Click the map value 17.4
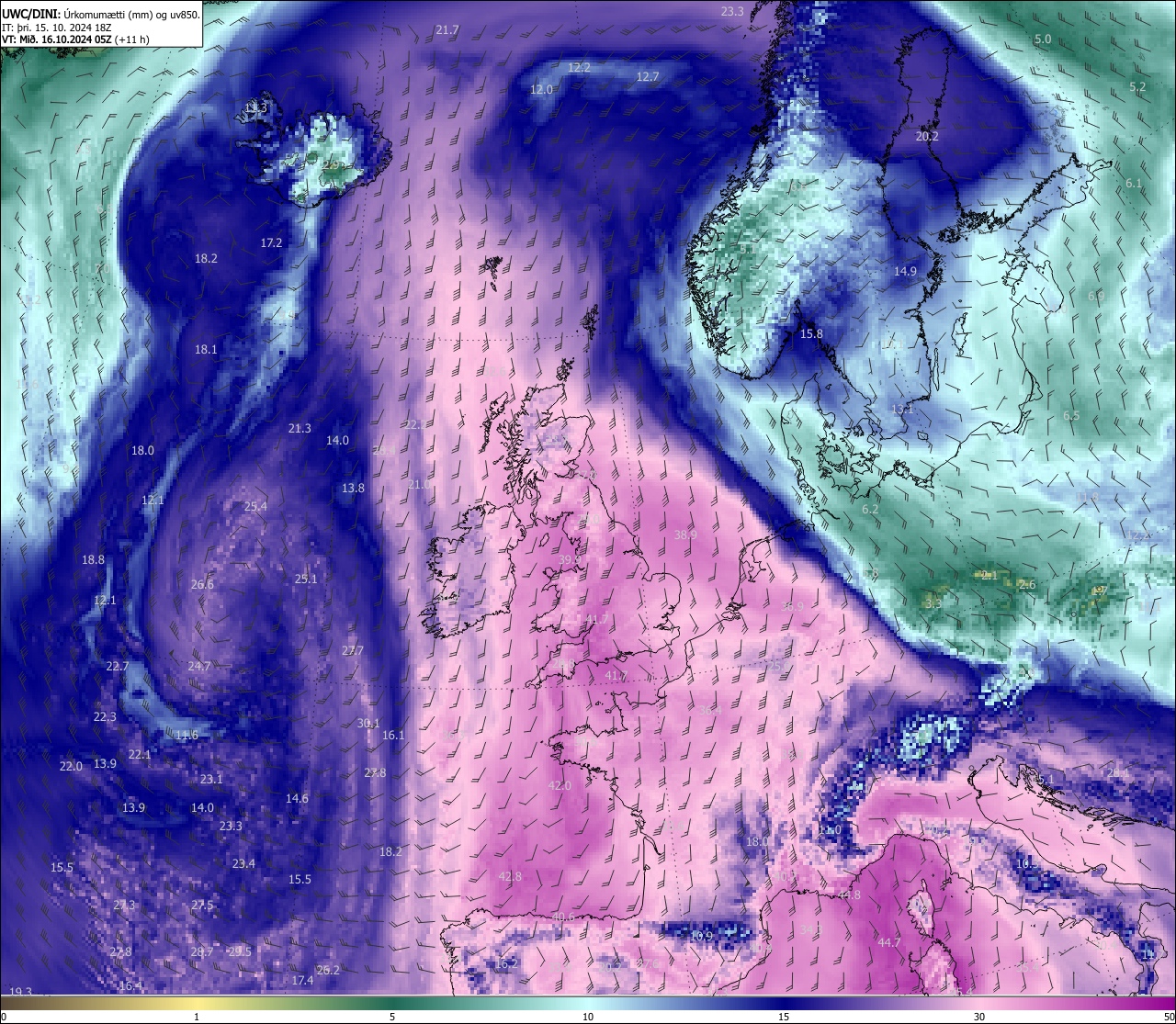This screenshot has width=1176, height=1024. point(302,981)
